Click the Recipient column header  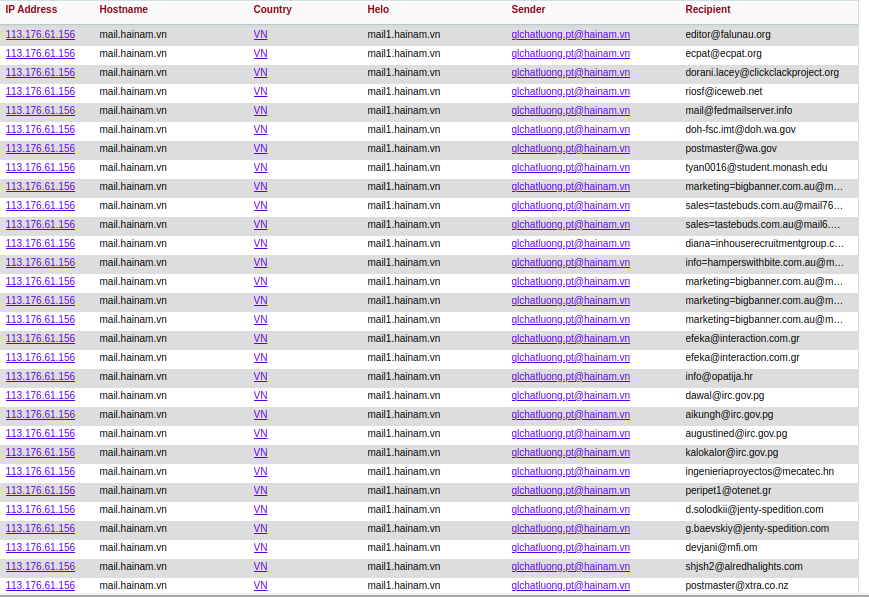(708, 9)
